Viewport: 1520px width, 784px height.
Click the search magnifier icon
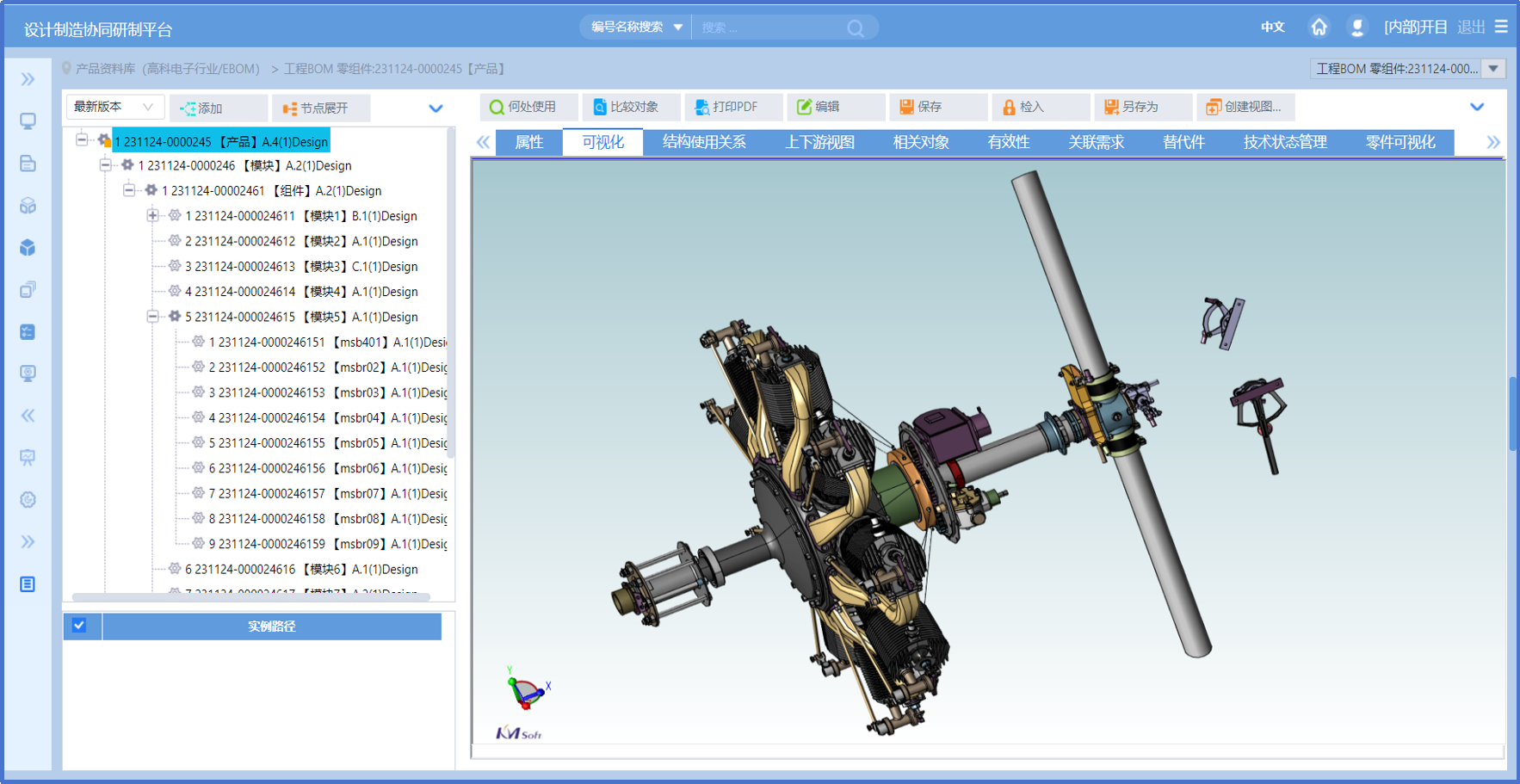pos(855,28)
